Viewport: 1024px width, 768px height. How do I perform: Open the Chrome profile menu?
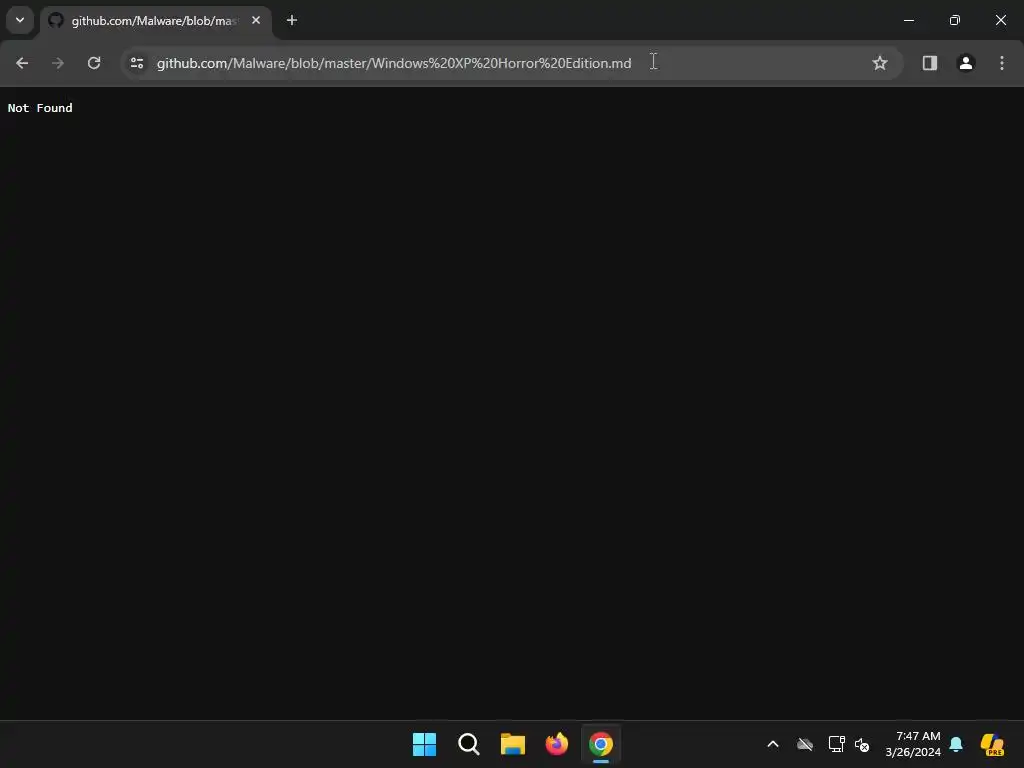tap(965, 63)
